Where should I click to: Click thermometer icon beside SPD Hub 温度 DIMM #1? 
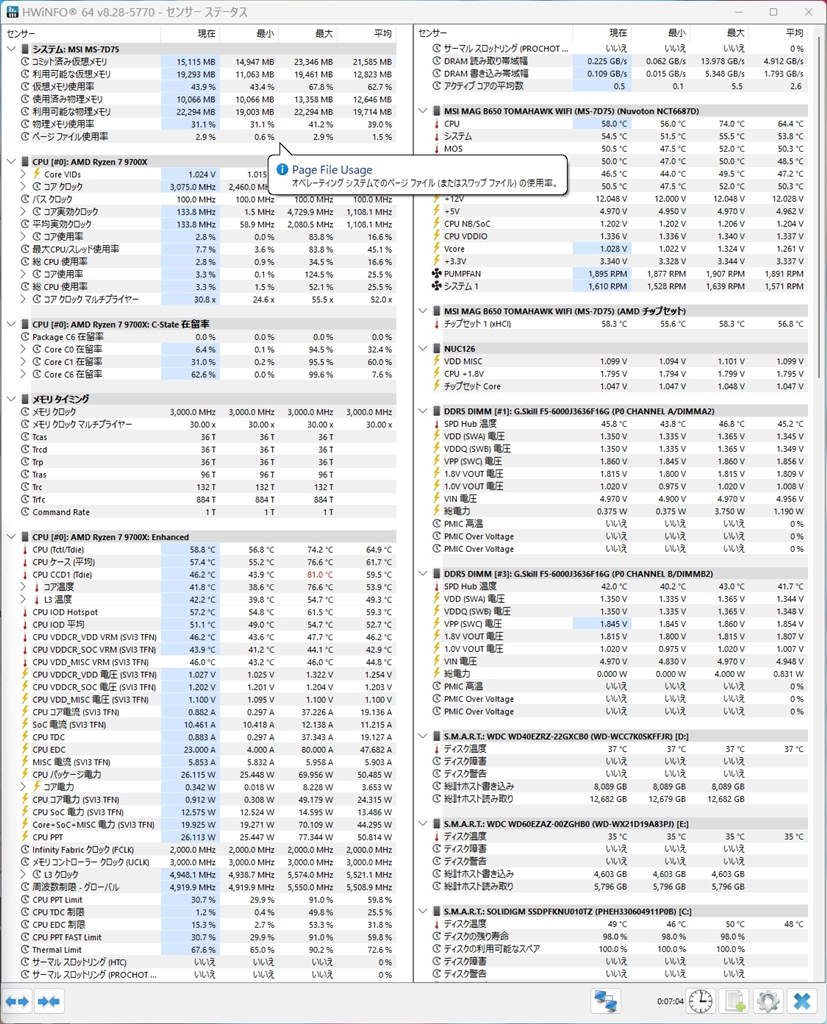[x=436, y=424]
